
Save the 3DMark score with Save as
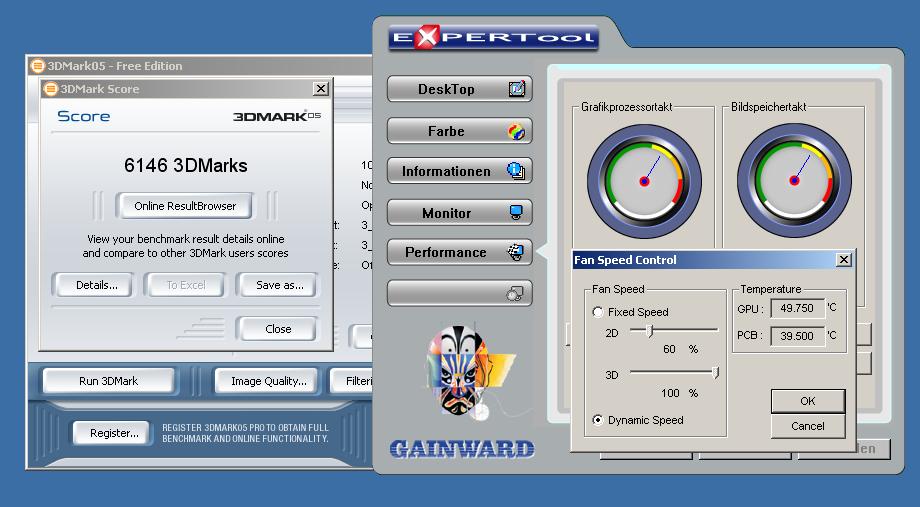pos(279,285)
